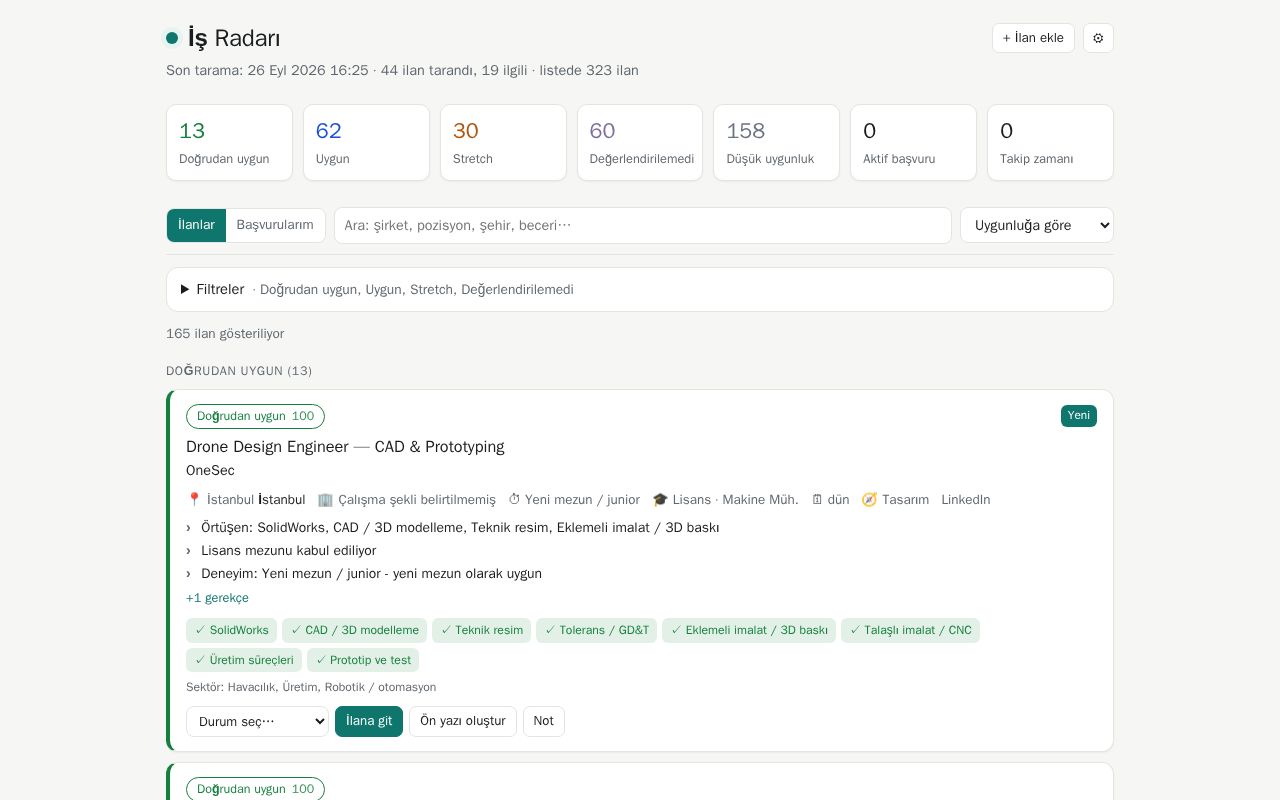
Task: Click the building icon for work type
Action: pos(325,500)
